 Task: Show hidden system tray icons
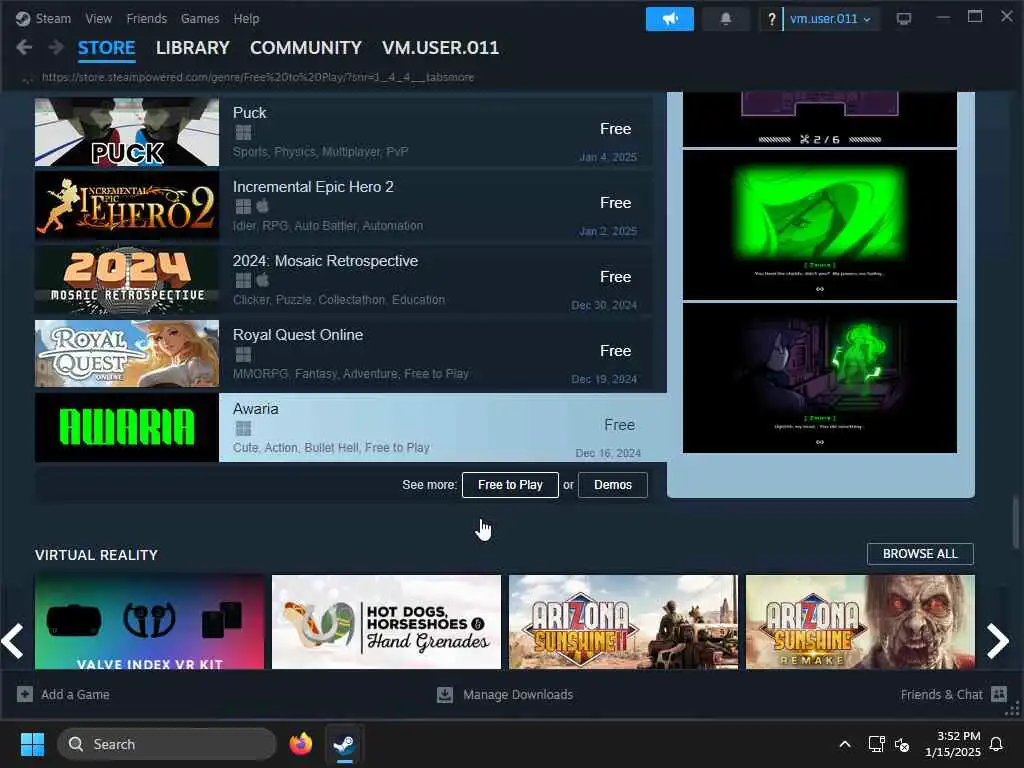pyautogui.click(x=844, y=744)
